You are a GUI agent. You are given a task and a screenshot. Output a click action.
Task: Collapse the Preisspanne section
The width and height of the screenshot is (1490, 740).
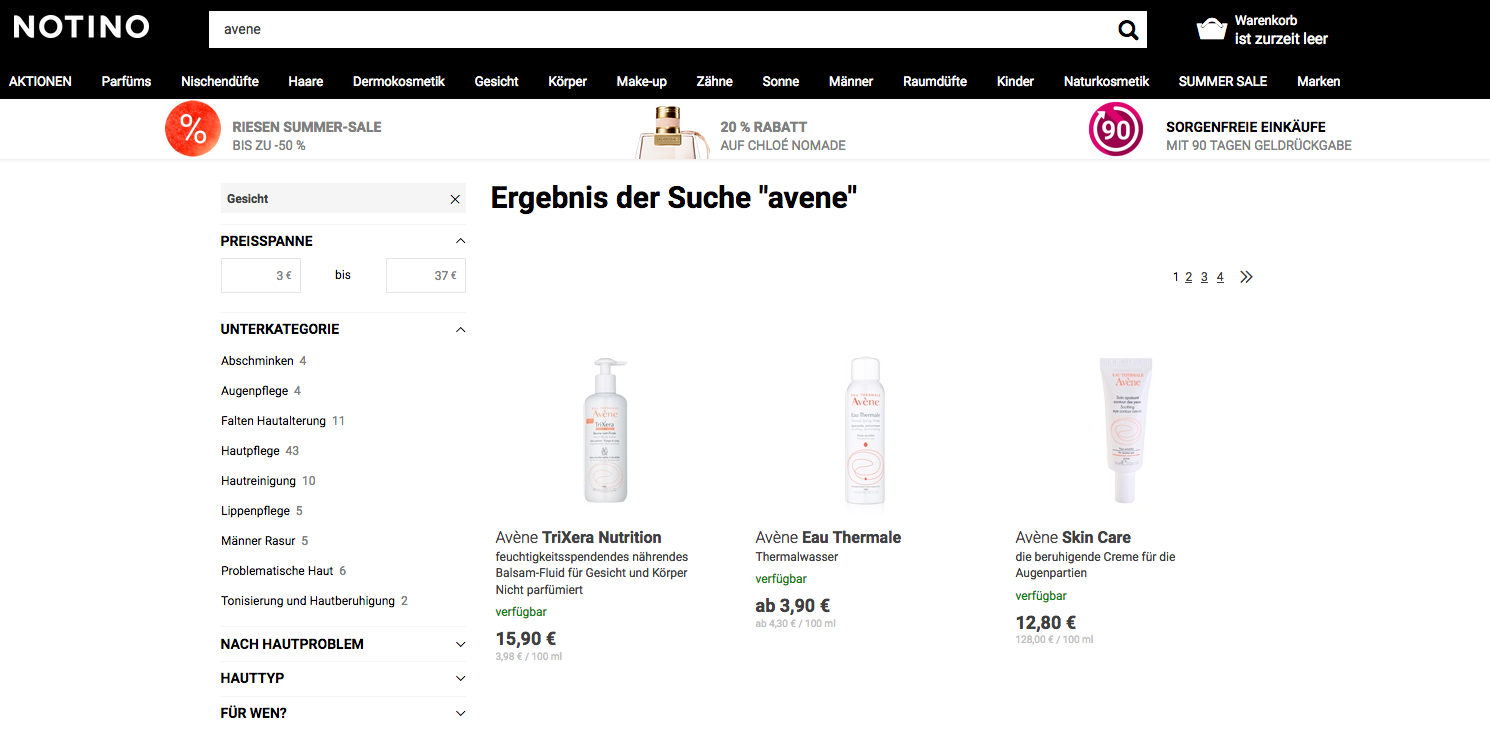[x=460, y=241]
